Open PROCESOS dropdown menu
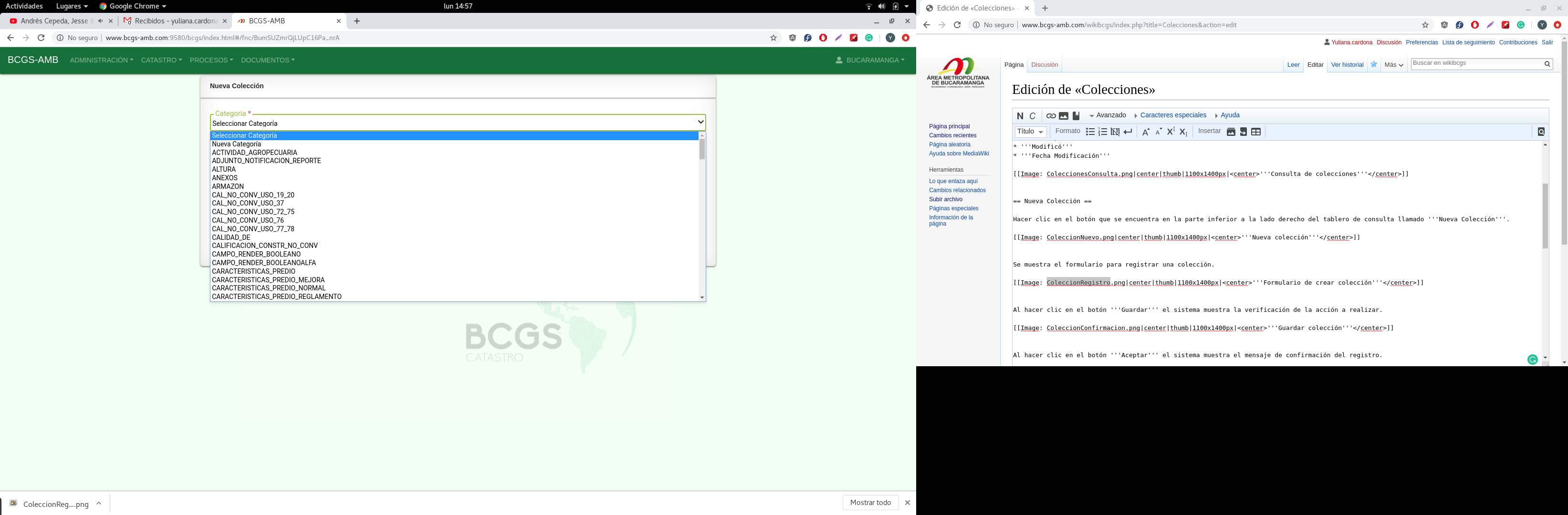 pyautogui.click(x=211, y=60)
